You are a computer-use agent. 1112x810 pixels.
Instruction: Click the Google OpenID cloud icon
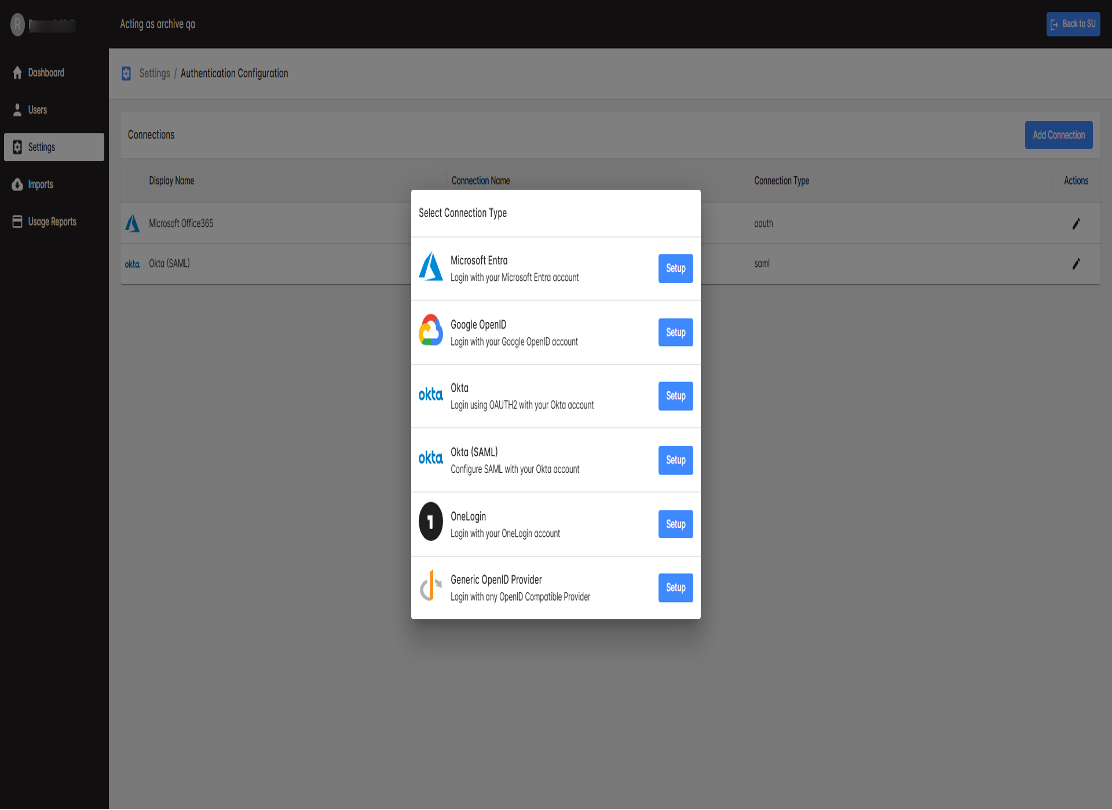tap(430, 331)
